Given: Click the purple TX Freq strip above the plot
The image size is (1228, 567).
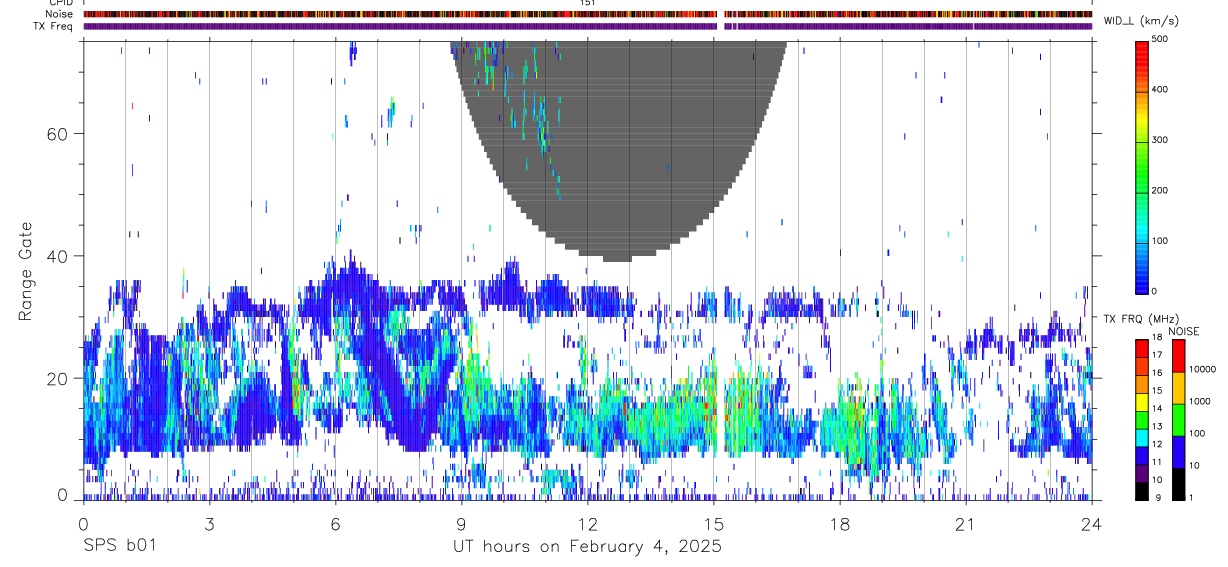Looking at the screenshot, I should coord(587,26).
